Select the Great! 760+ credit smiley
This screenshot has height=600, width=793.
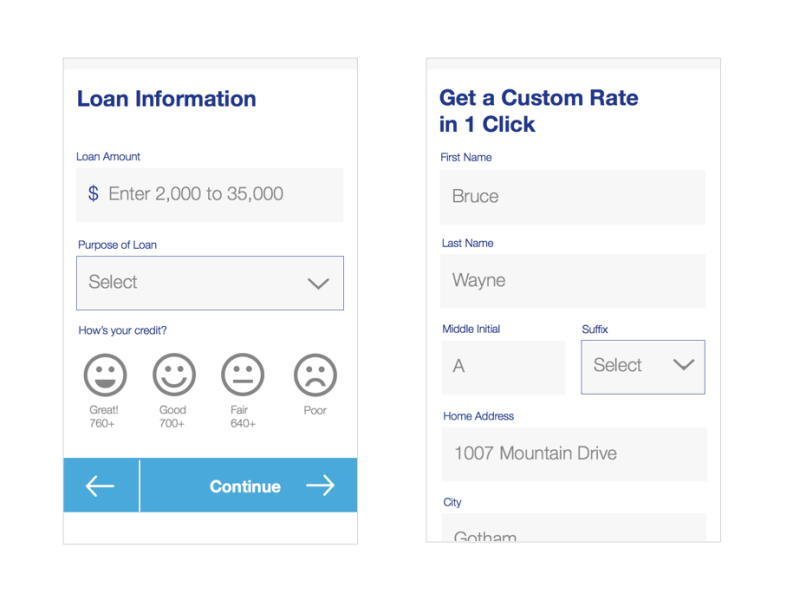[105, 375]
